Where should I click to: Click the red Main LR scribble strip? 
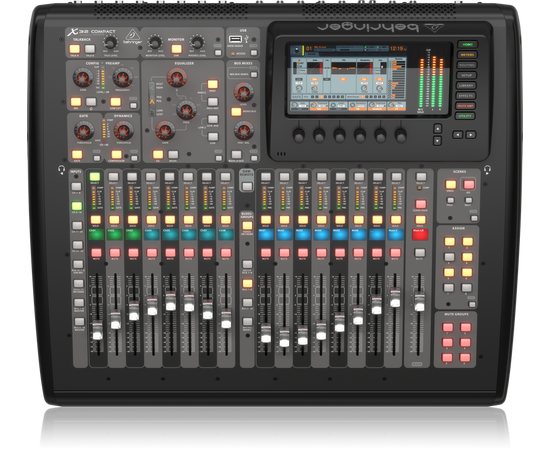[420, 234]
